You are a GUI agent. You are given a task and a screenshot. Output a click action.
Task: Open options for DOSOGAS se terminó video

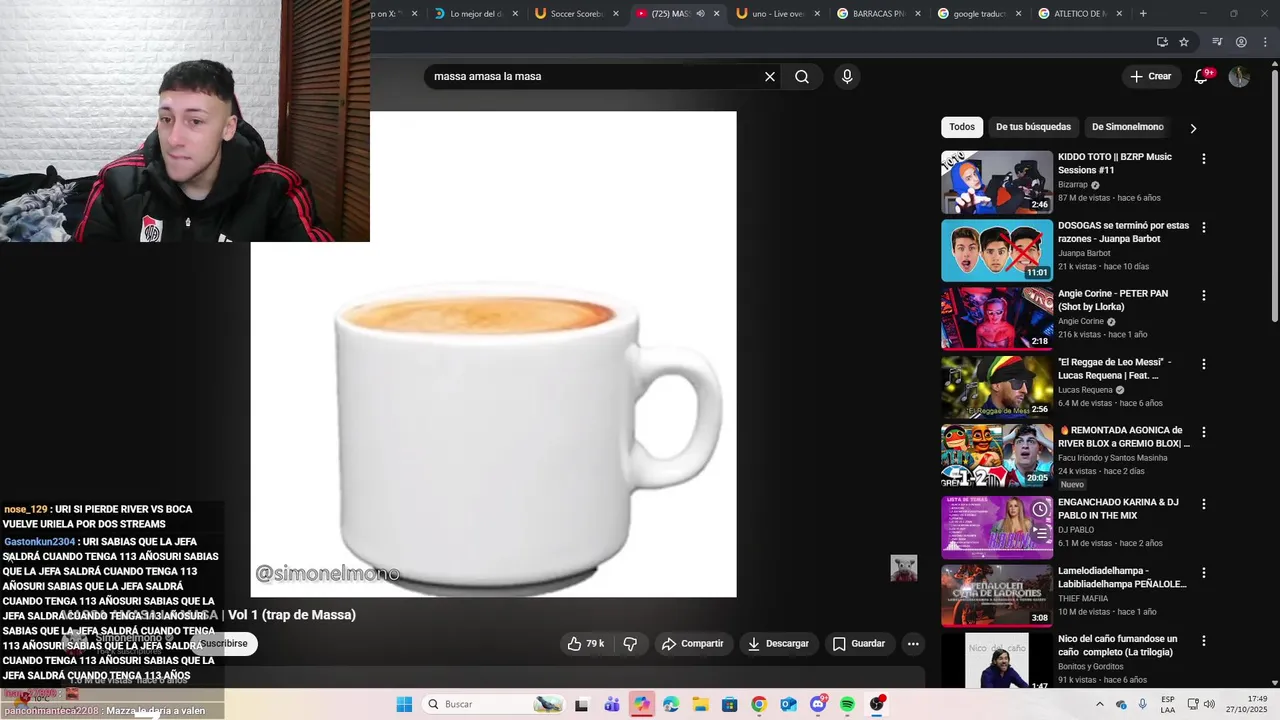coord(1203,227)
